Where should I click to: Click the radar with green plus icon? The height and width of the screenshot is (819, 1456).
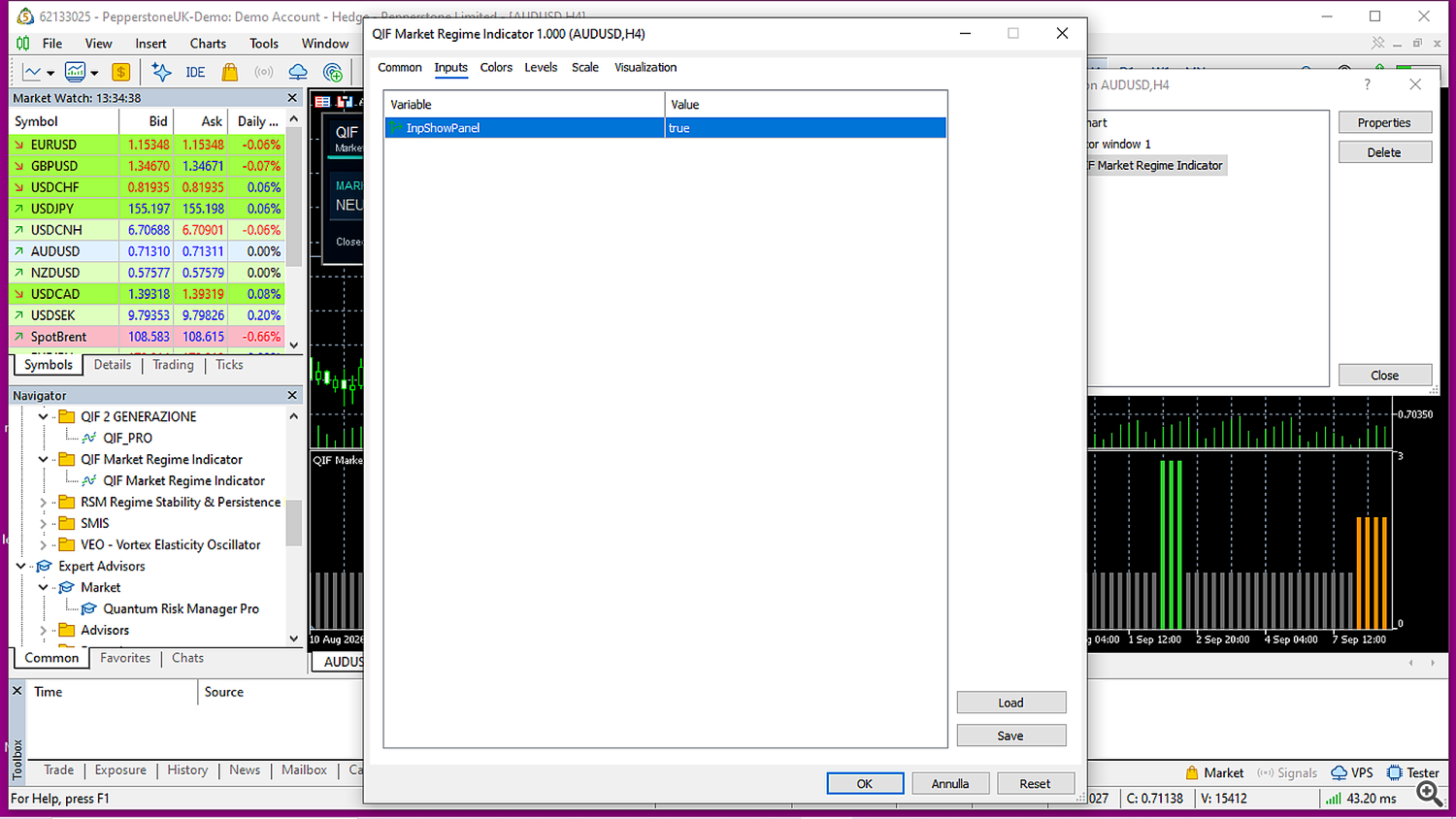333,72
